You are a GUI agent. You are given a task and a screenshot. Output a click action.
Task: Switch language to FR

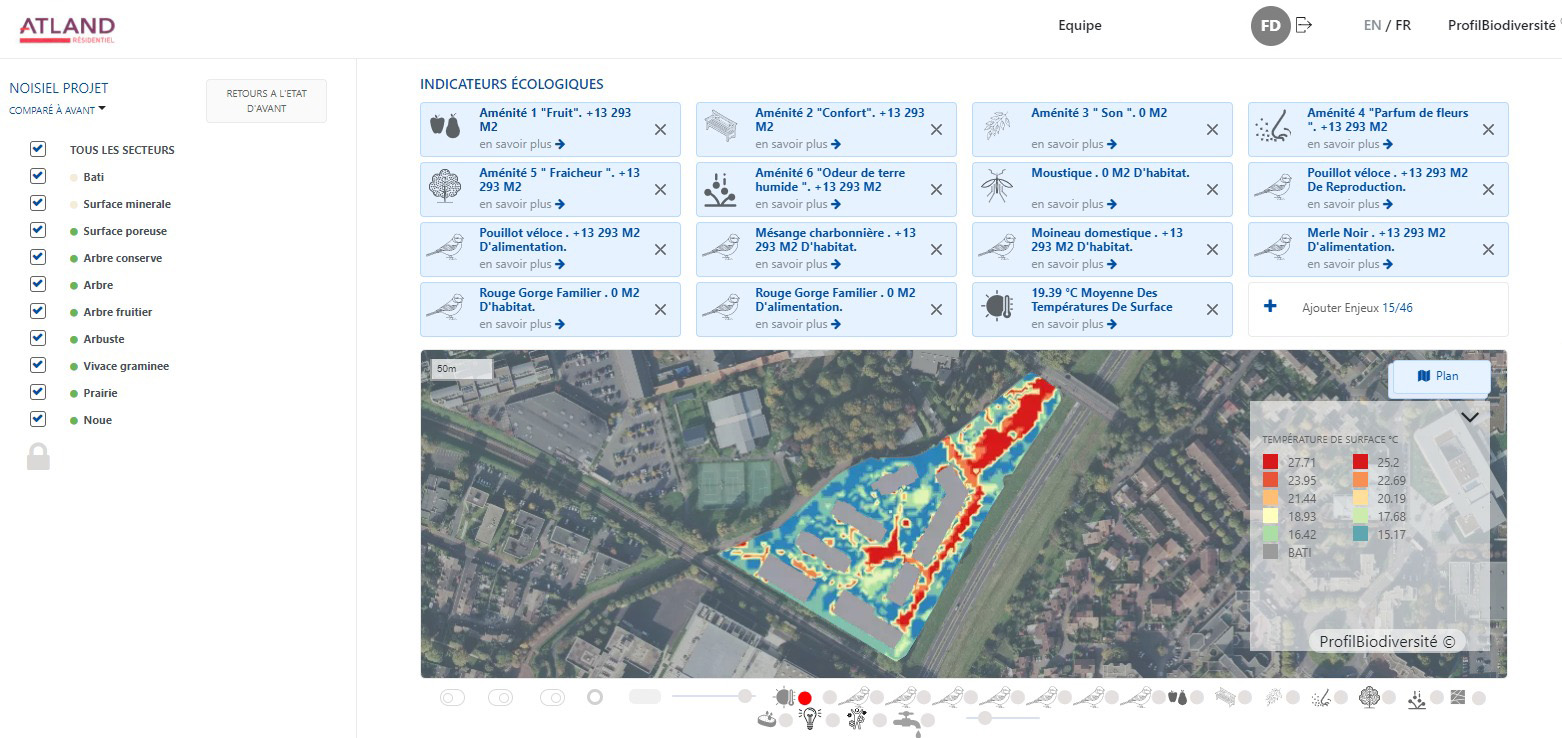point(1403,26)
